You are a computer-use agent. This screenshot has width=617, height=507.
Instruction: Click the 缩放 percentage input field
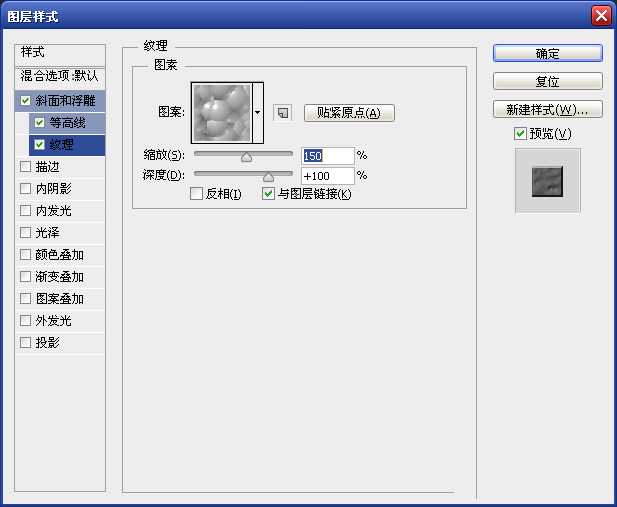tap(327, 156)
